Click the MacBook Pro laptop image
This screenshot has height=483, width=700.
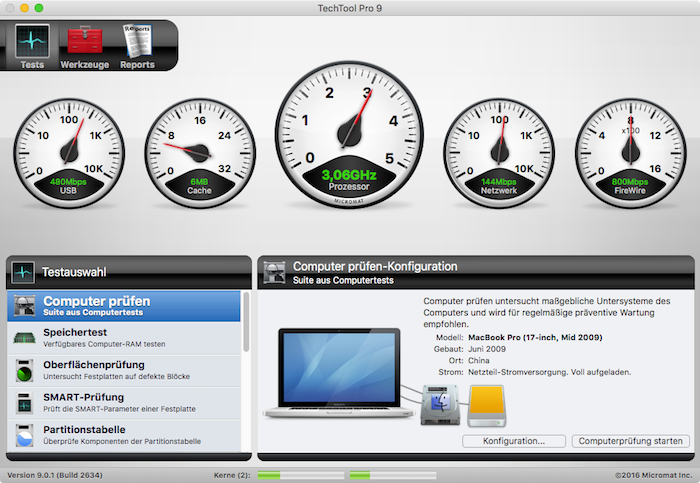(339, 373)
